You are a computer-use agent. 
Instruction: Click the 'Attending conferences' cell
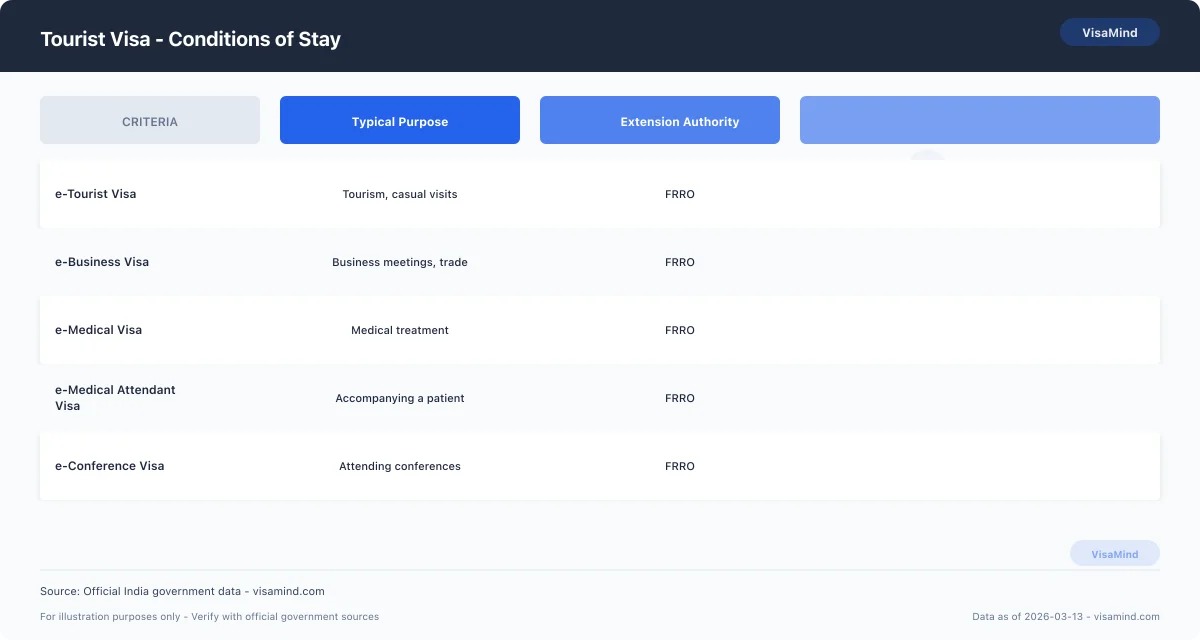coord(400,466)
